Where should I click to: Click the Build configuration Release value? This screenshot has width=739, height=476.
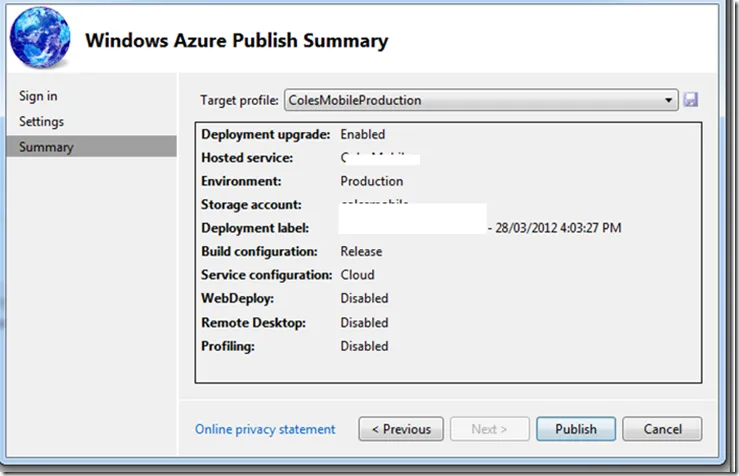[361, 251]
